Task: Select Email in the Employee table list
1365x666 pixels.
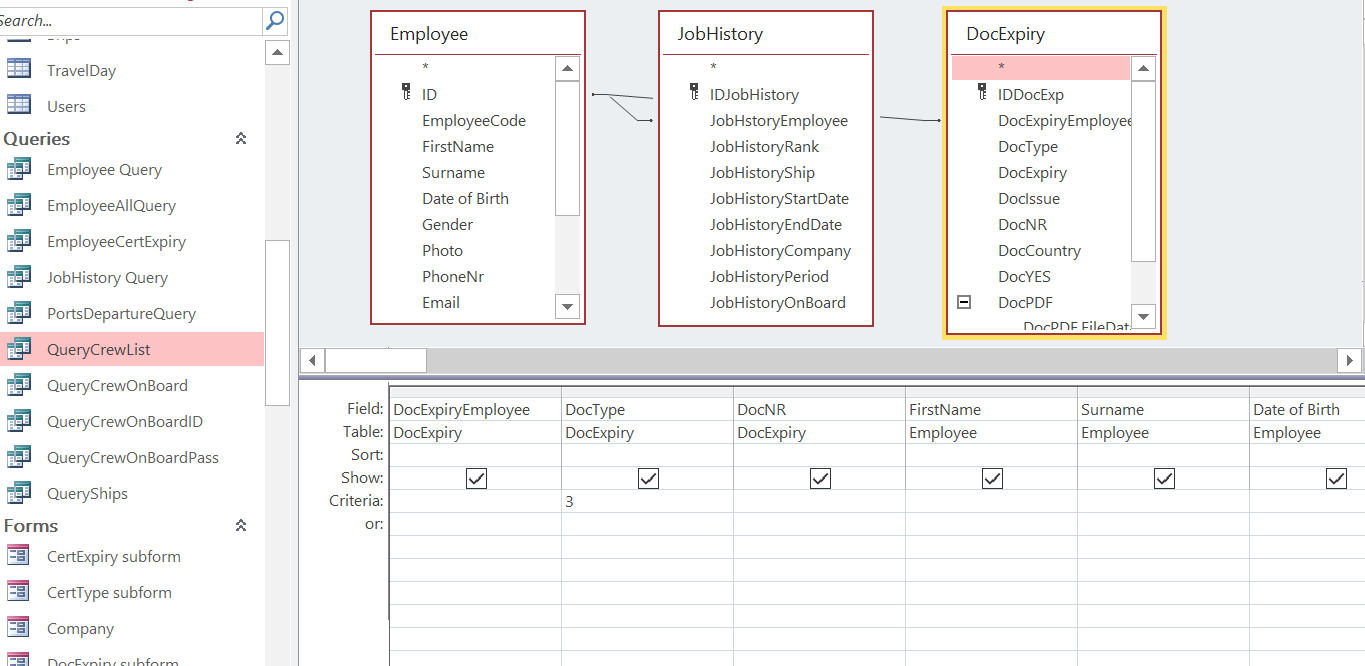Action: tap(441, 302)
